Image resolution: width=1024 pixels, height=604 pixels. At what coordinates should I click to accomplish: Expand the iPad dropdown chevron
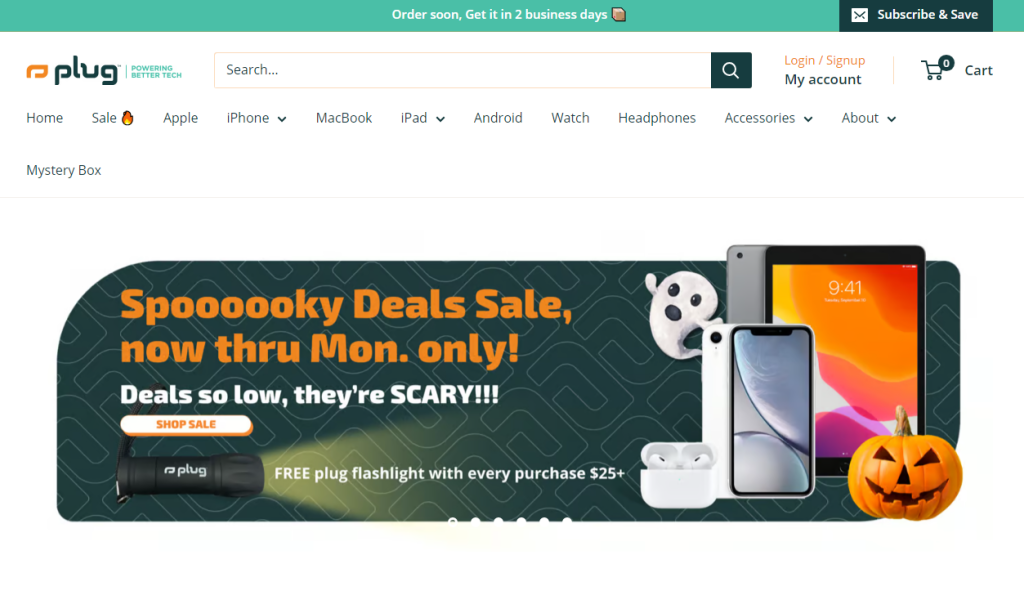(440, 119)
